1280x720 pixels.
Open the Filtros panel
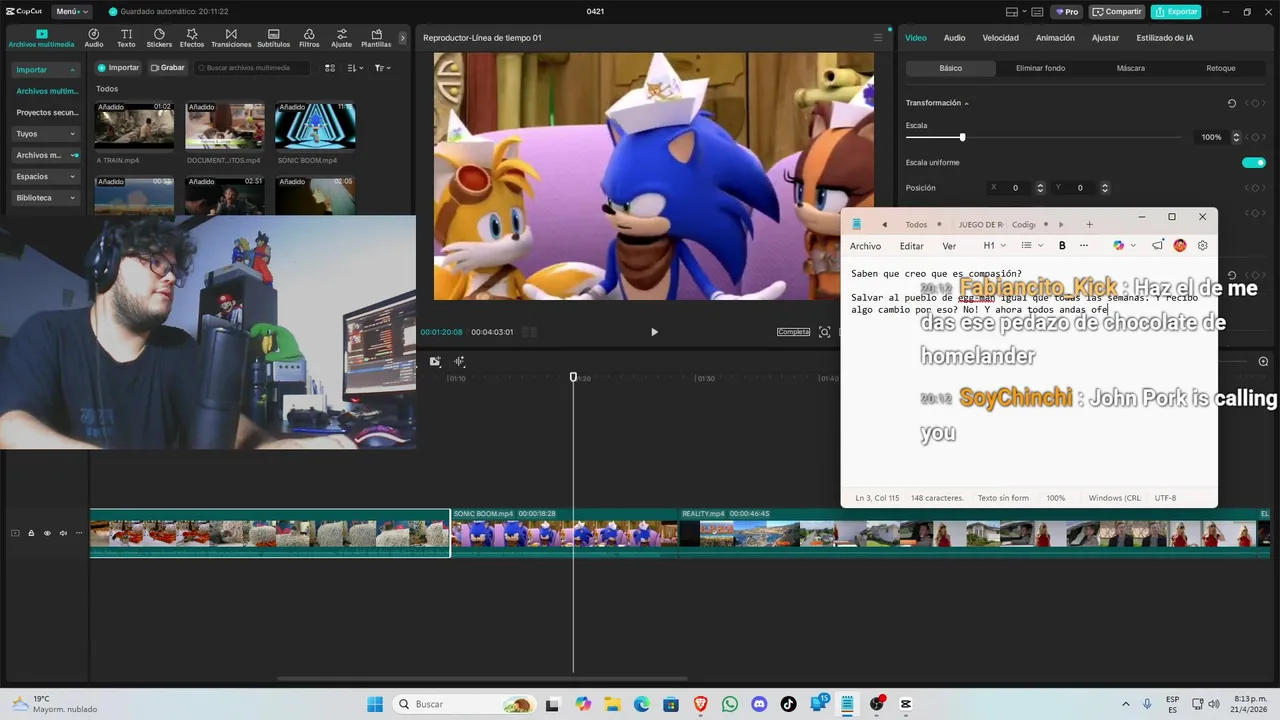pos(309,38)
